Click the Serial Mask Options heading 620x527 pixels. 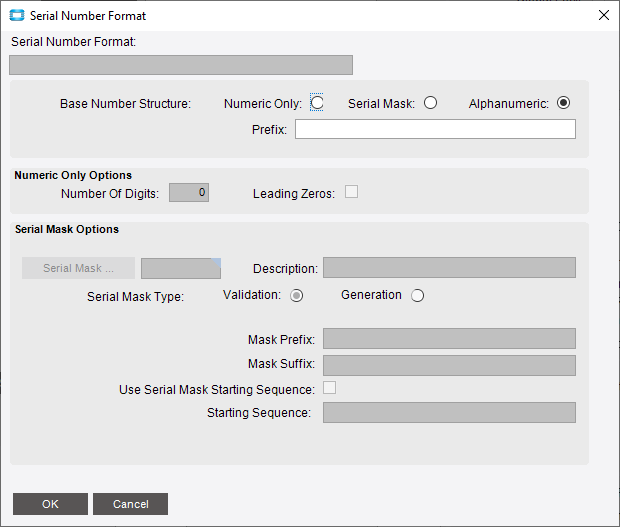(67, 229)
